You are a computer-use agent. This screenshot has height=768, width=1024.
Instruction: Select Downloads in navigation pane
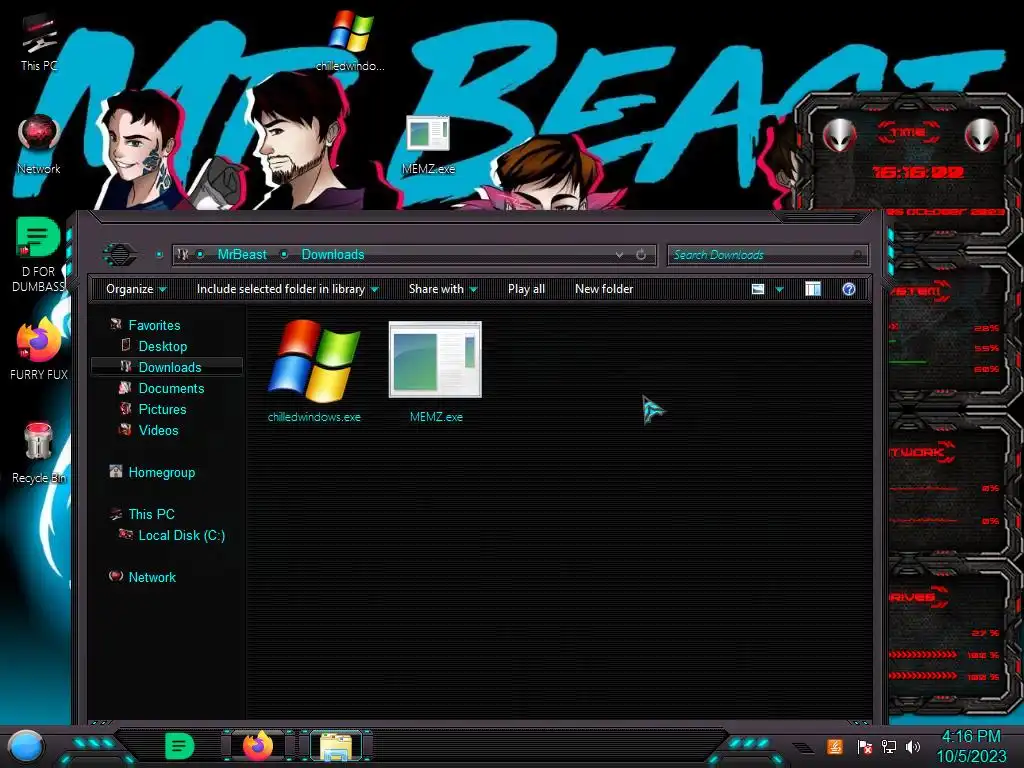click(170, 367)
